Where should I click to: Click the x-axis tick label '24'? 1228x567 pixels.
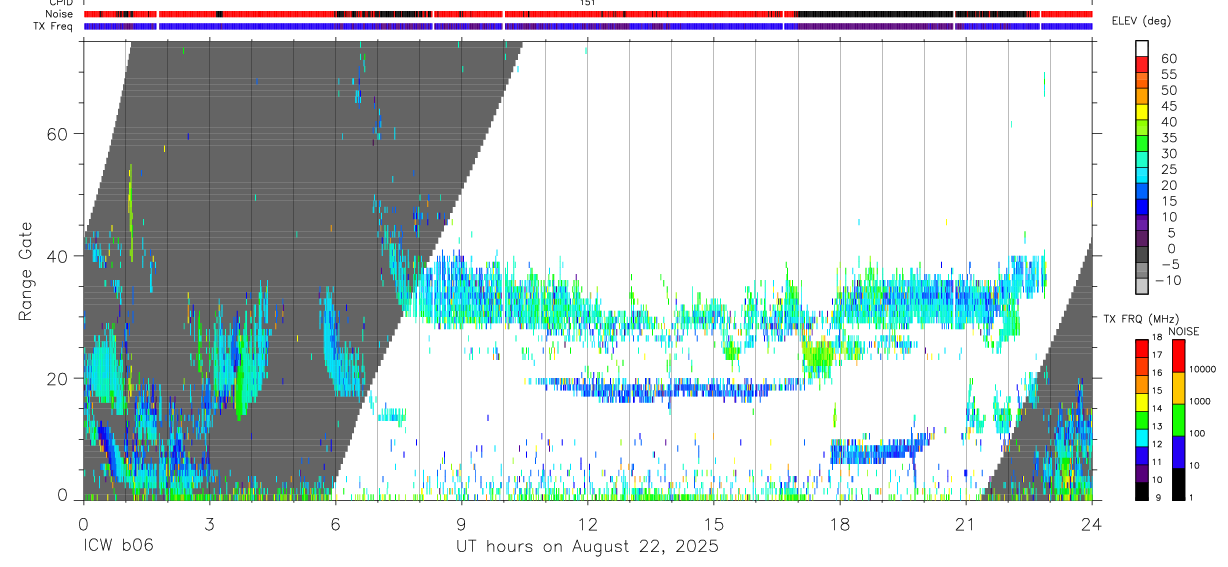click(1091, 523)
